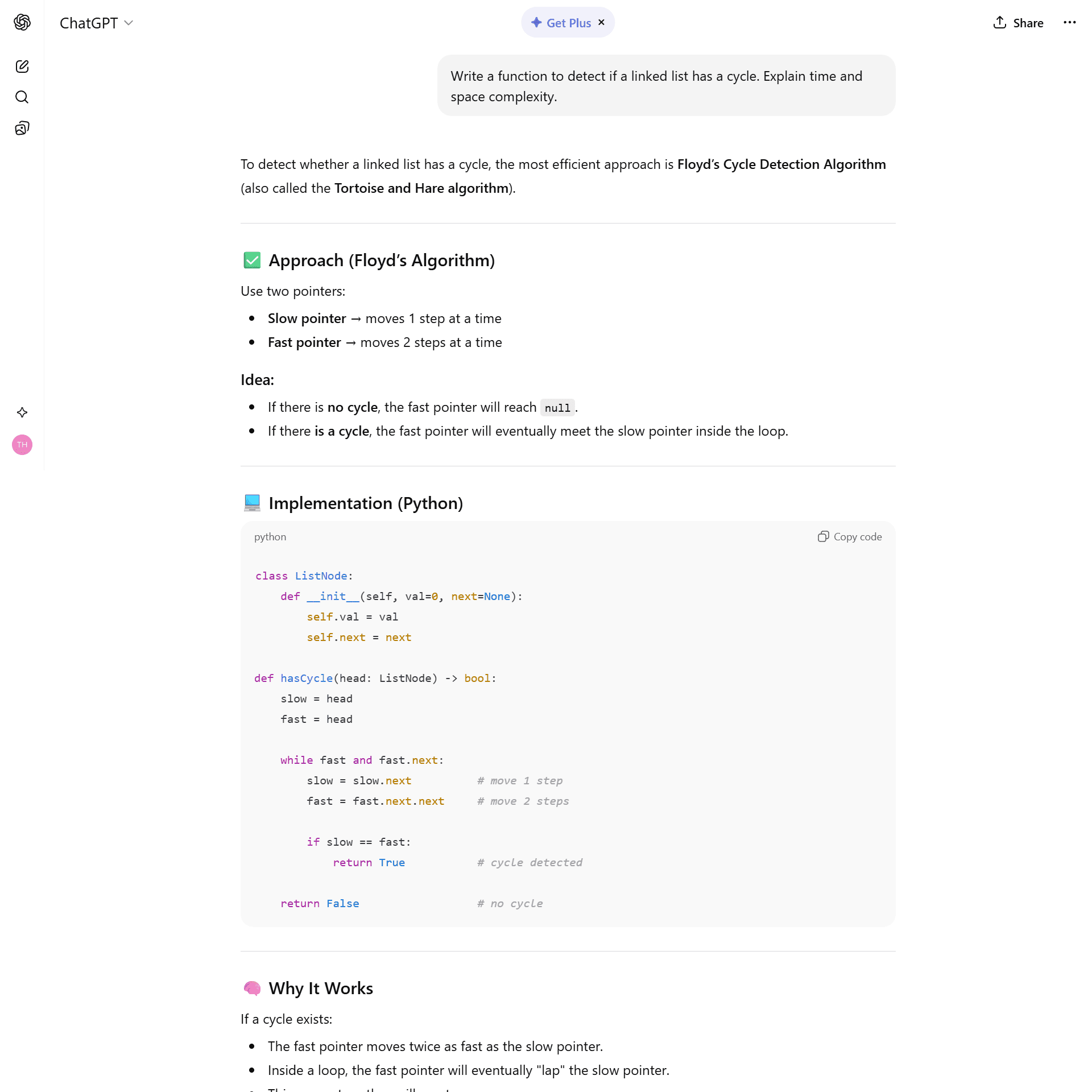Viewport: 1092px width, 1092px height.
Task: Click the Share button label
Action: click(x=1028, y=23)
